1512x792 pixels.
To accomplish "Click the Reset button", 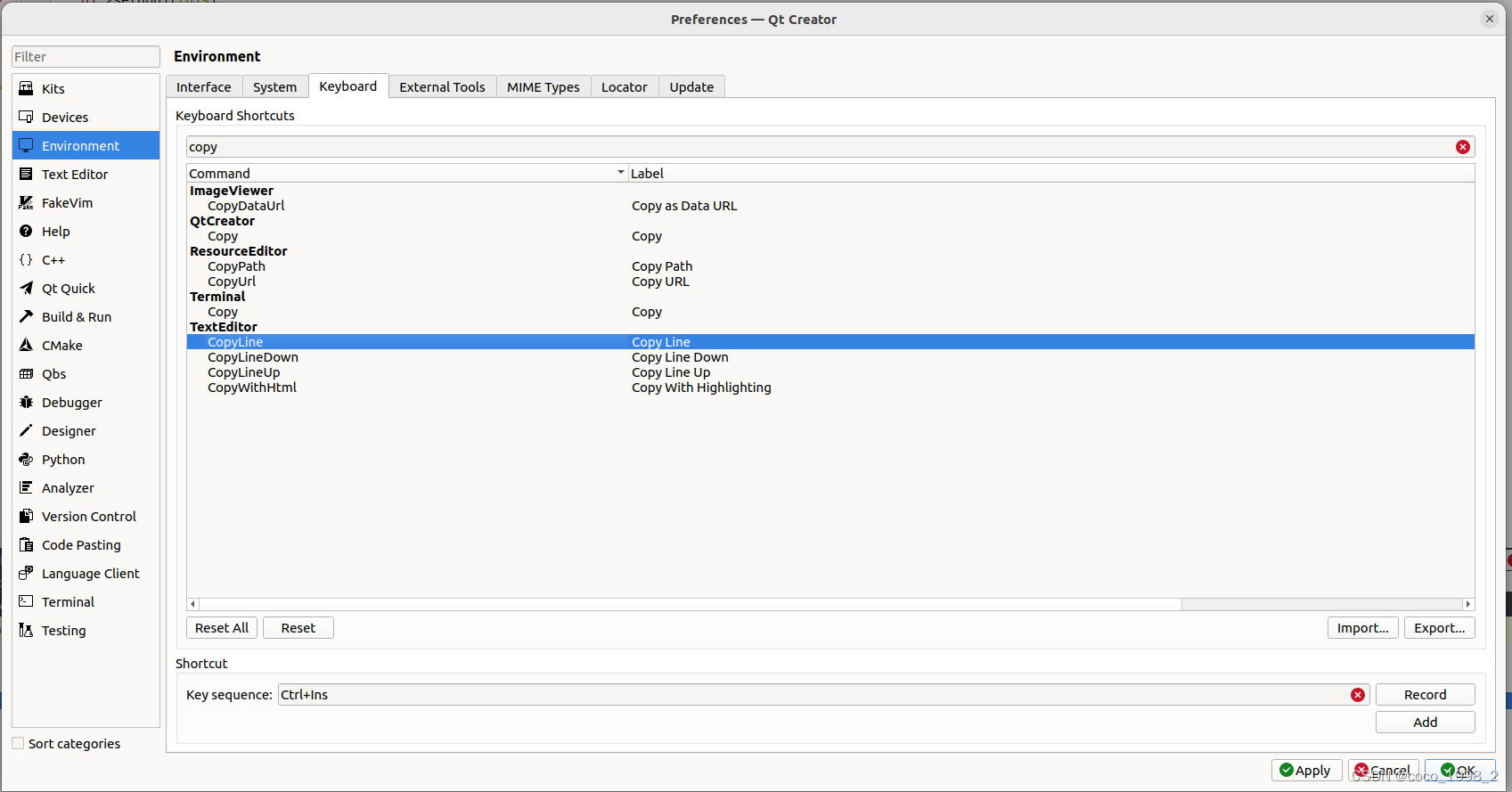I will pyautogui.click(x=298, y=628).
